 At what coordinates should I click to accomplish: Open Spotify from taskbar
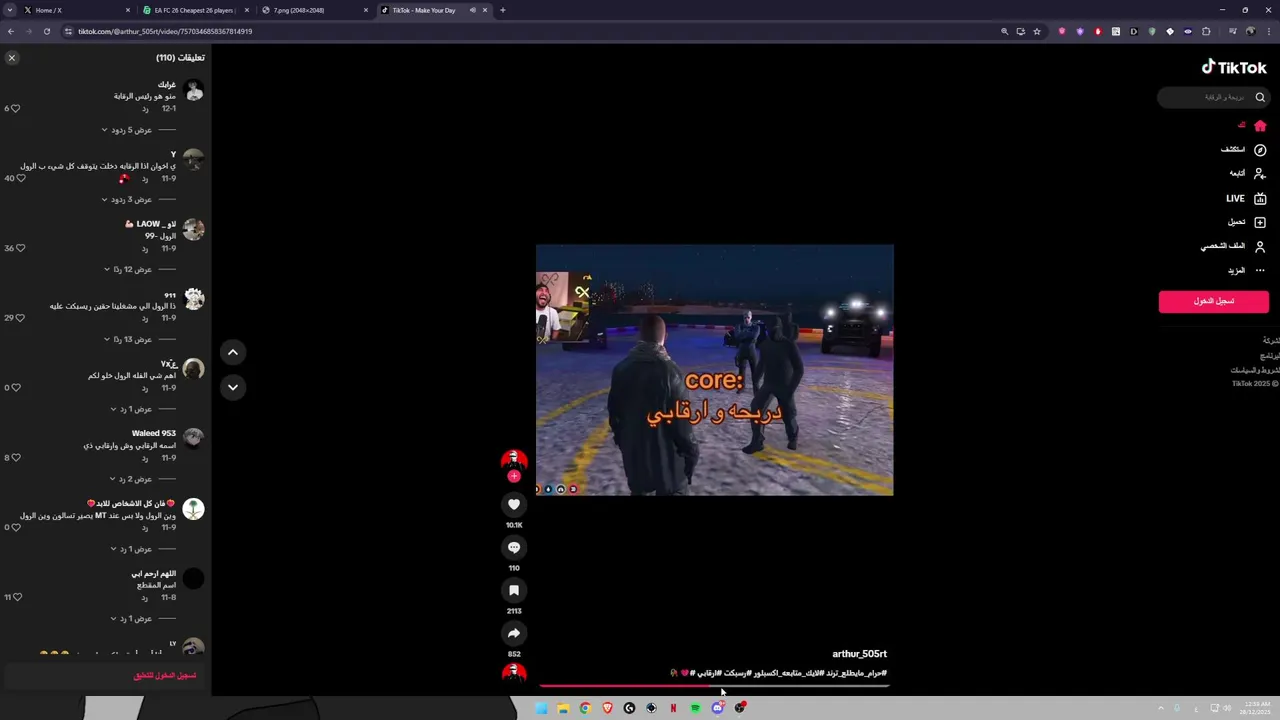695,708
